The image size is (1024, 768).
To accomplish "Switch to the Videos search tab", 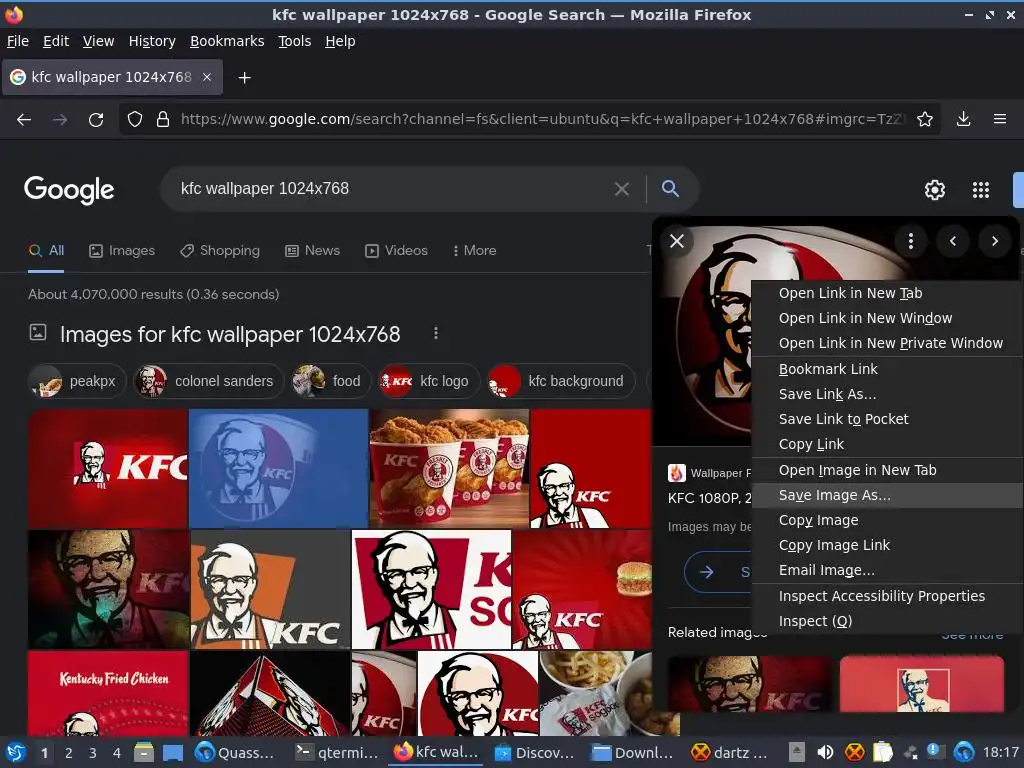I will click(396, 251).
